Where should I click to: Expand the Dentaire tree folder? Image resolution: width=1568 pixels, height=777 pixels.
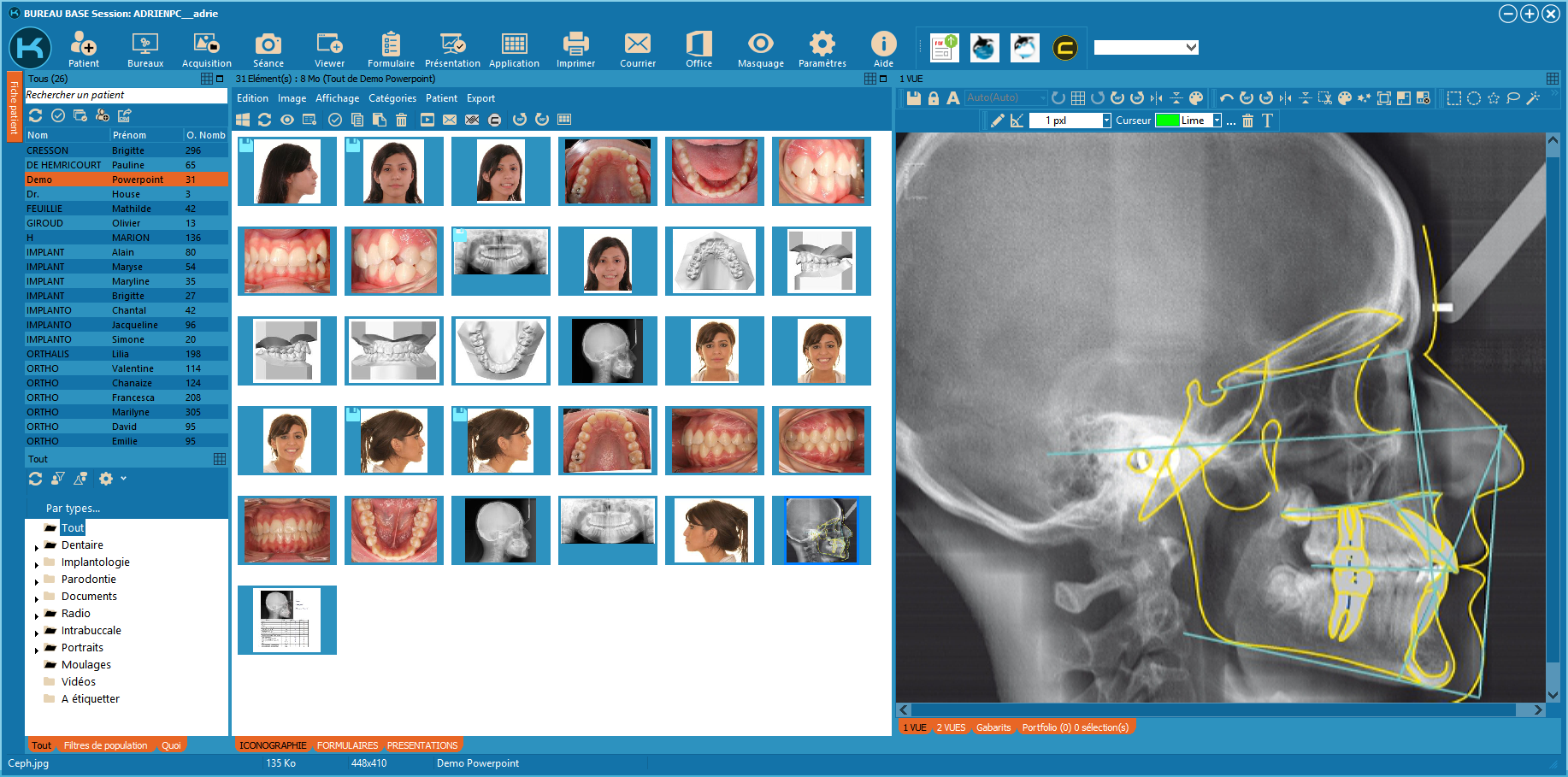pyautogui.click(x=37, y=547)
